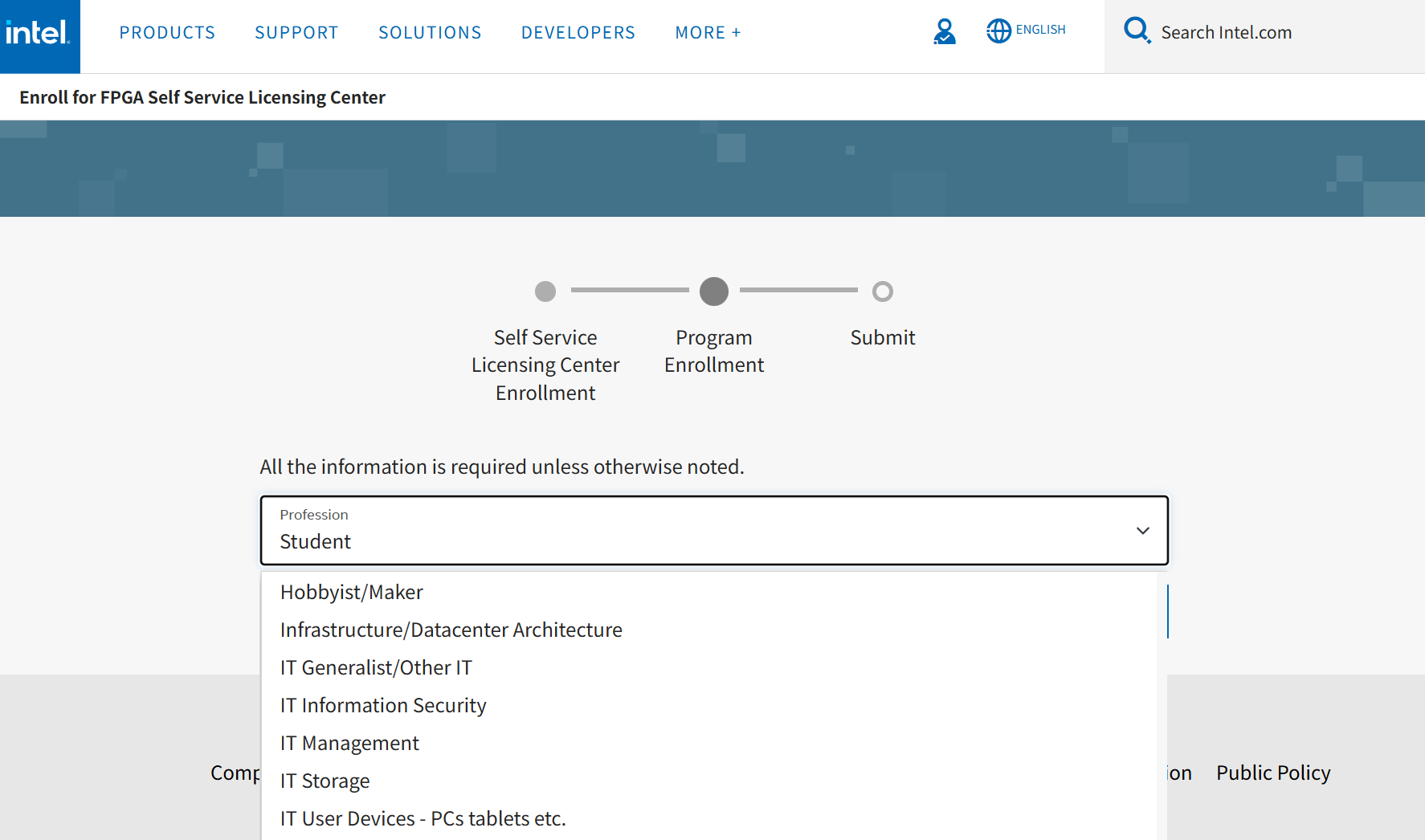Click the Submit step circle
The image size is (1425, 840).
coord(882,292)
